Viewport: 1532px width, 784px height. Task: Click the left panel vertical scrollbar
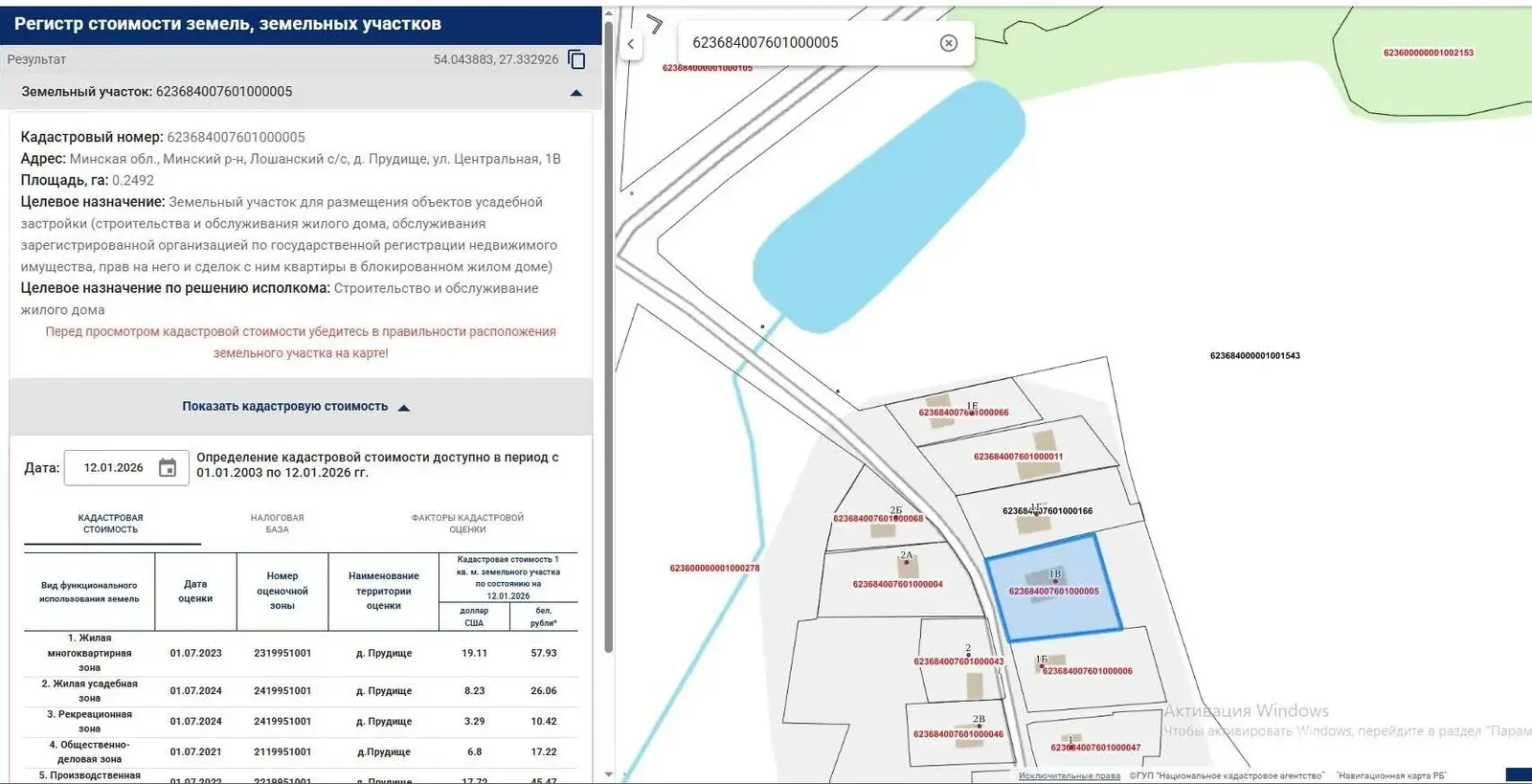pyautogui.click(x=609, y=335)
